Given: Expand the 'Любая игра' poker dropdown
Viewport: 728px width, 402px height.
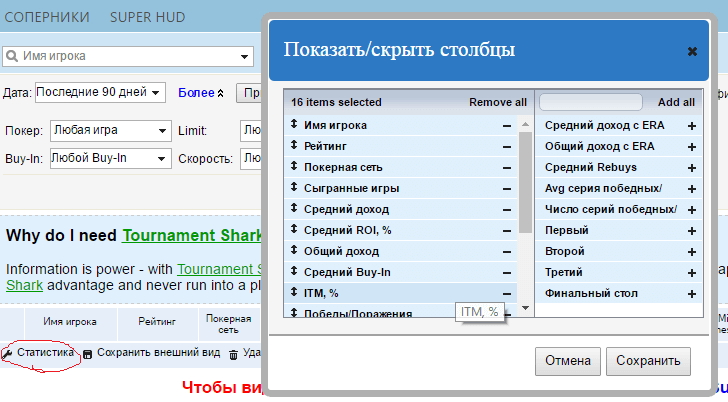Looking at the screenshot, I should (x=111, y=131).
